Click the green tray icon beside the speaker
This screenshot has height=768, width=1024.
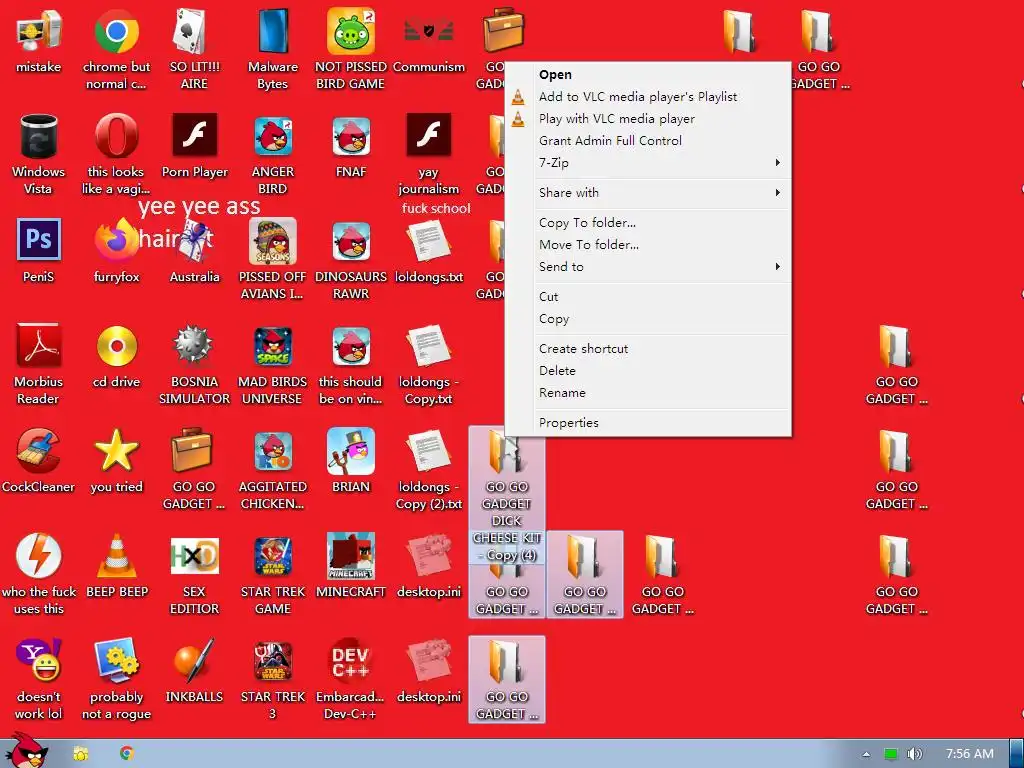891,754
